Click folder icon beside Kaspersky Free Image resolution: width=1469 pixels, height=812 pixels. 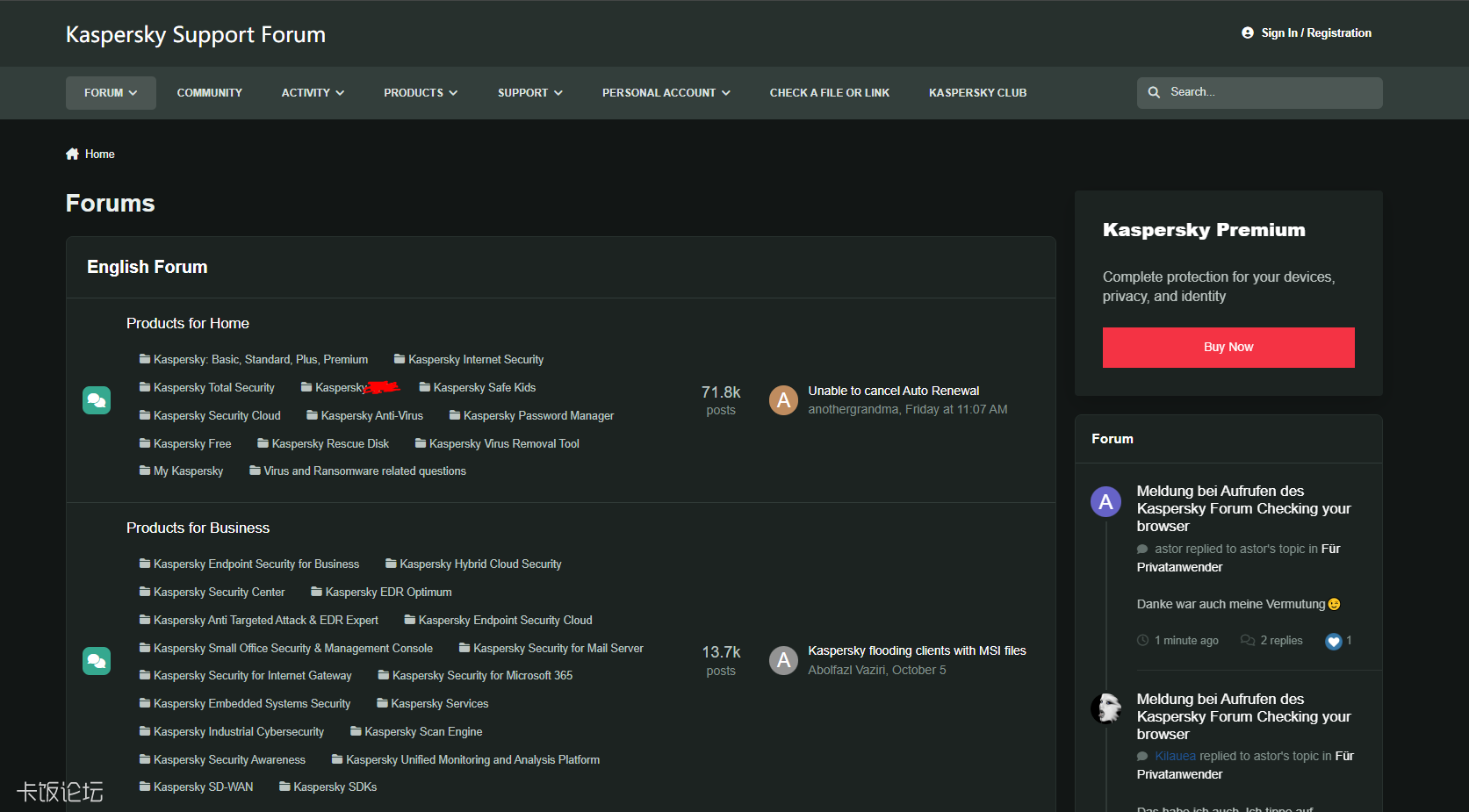click(145, 443)
